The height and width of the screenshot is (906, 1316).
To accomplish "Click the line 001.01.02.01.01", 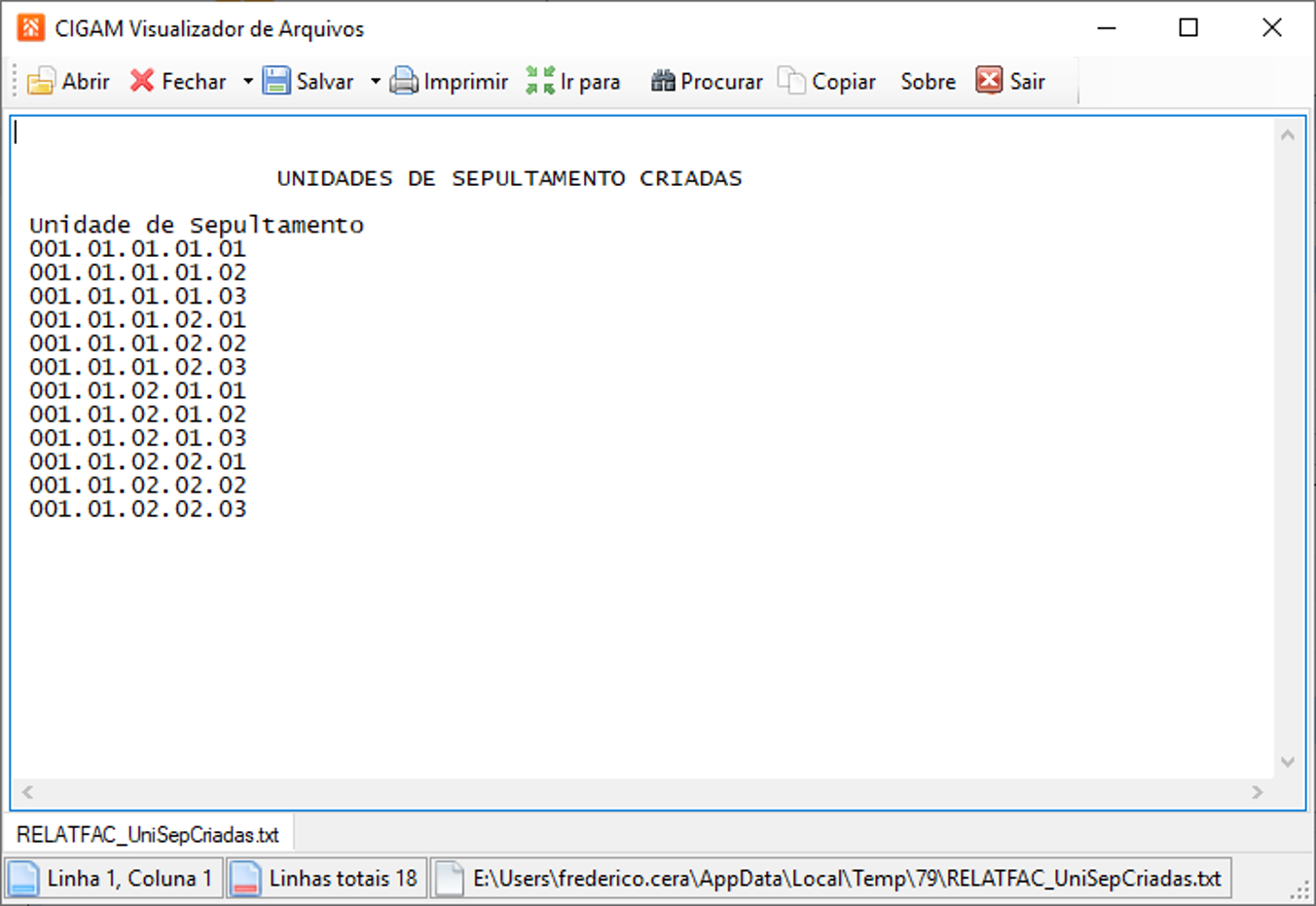I will (x=138, y=390).
